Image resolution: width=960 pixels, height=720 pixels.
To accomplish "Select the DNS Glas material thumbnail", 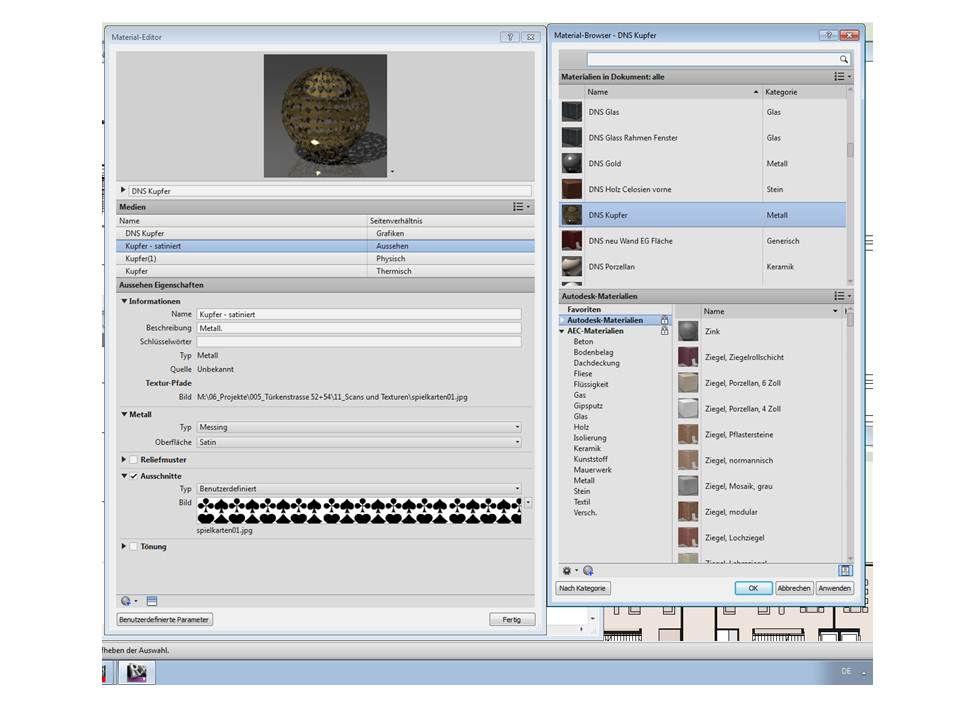I will [x=572, y=112].
